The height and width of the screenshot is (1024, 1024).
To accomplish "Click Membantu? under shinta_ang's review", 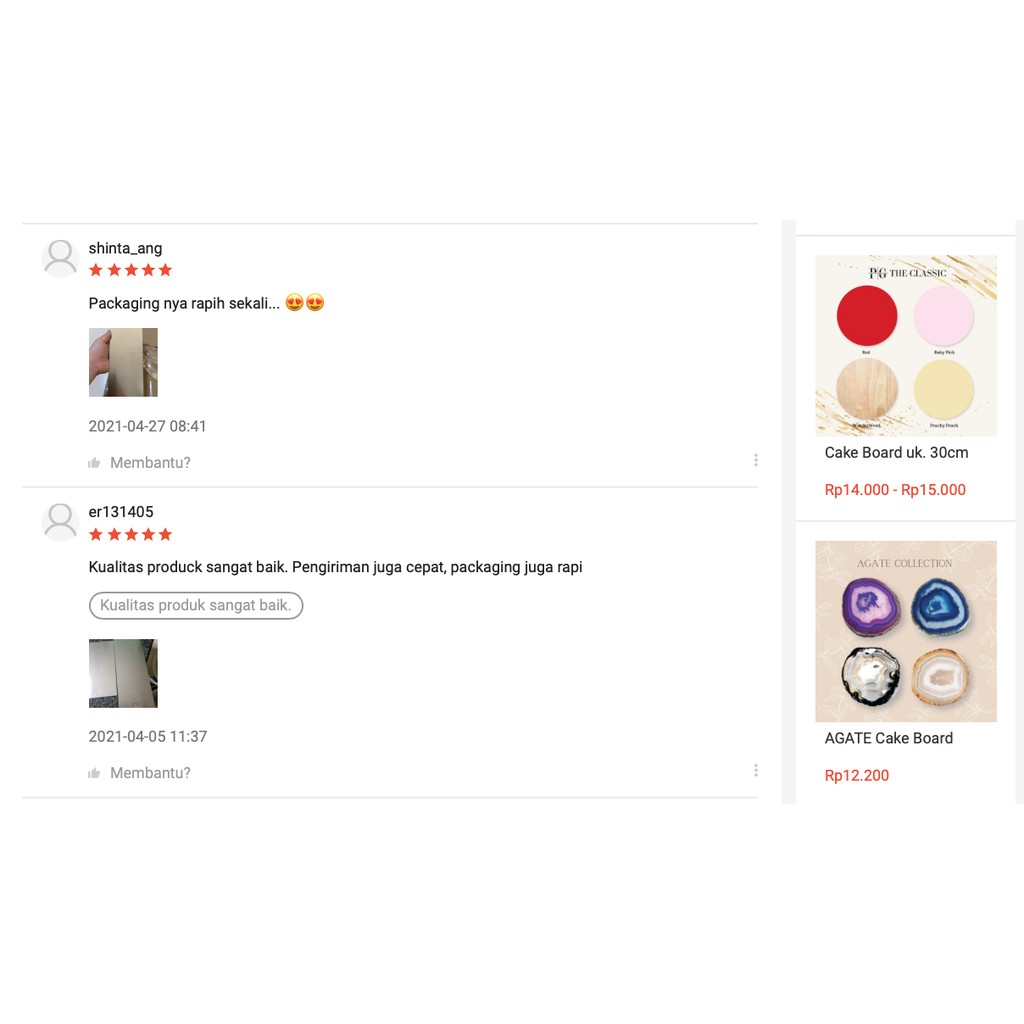I will pos(150,463).
